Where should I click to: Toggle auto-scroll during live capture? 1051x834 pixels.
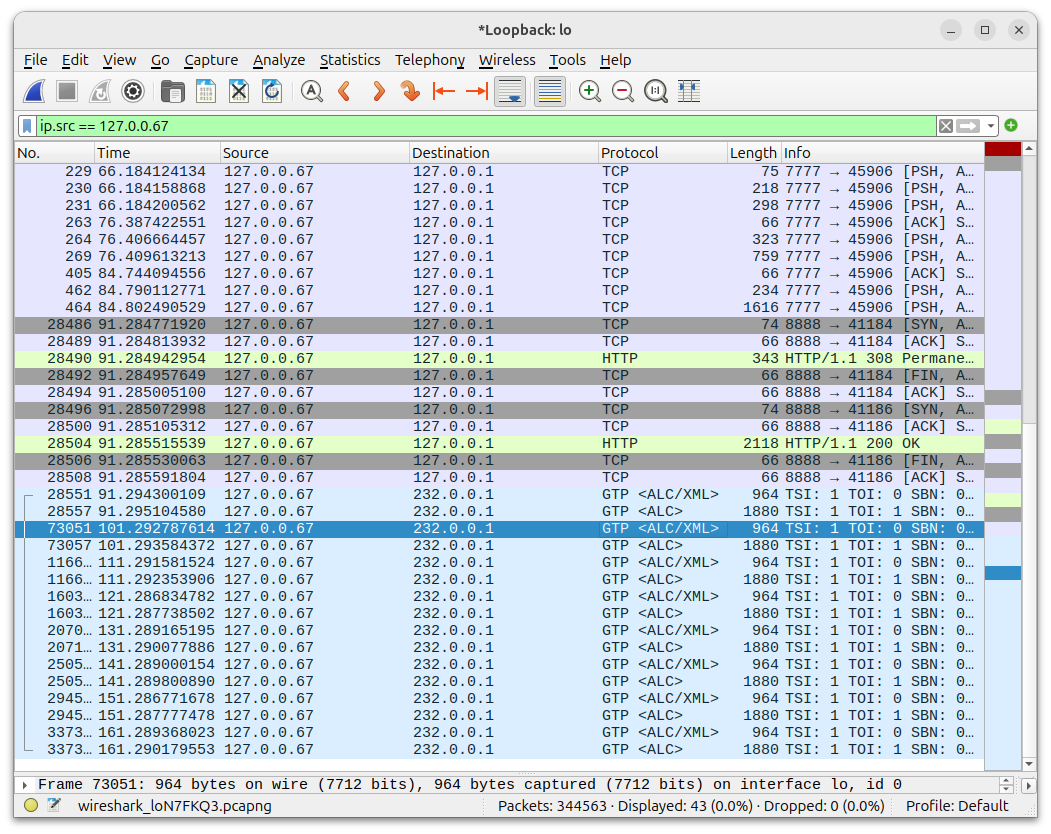click(x=509, y=91)
